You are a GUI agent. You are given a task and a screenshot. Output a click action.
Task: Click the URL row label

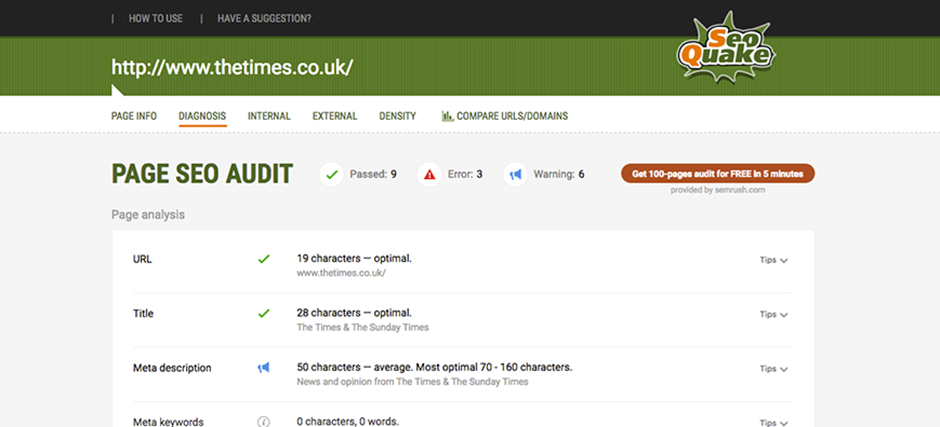tap(143, 259)
